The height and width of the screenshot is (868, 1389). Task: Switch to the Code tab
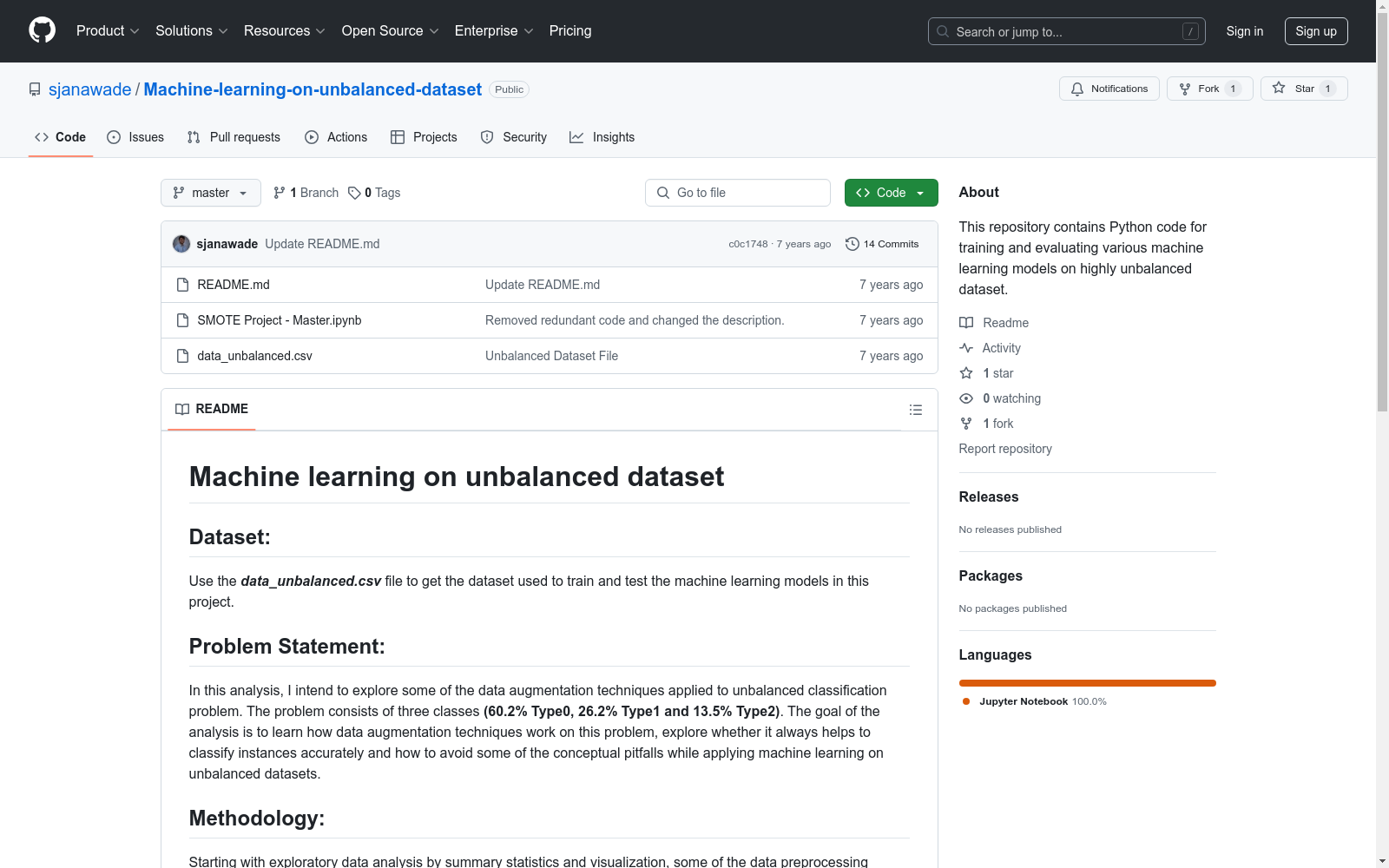coord(60,137)
